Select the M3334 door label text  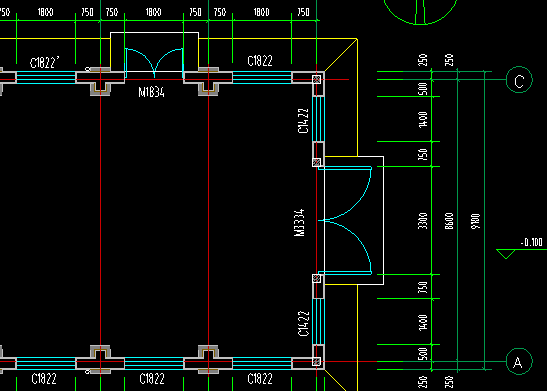pos(299,223)
